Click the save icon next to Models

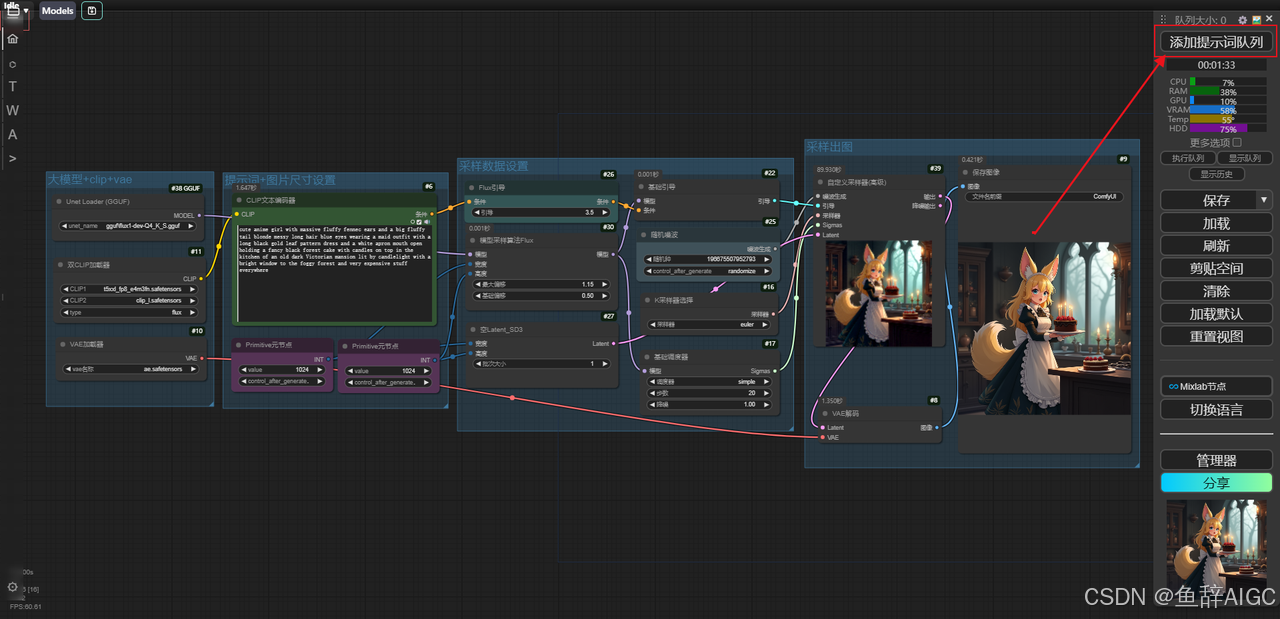click(91, 11)
